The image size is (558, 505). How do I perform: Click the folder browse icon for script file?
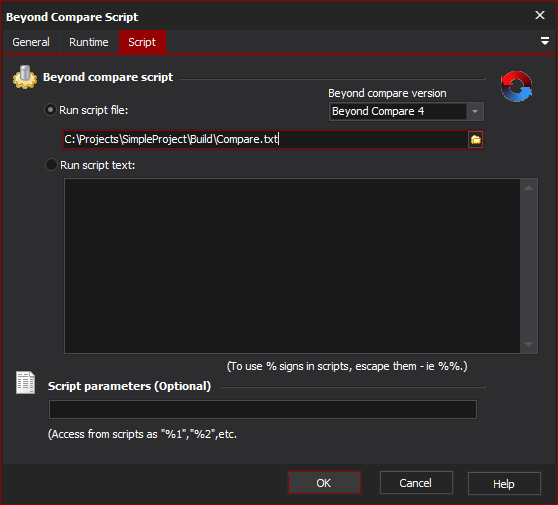476,140
